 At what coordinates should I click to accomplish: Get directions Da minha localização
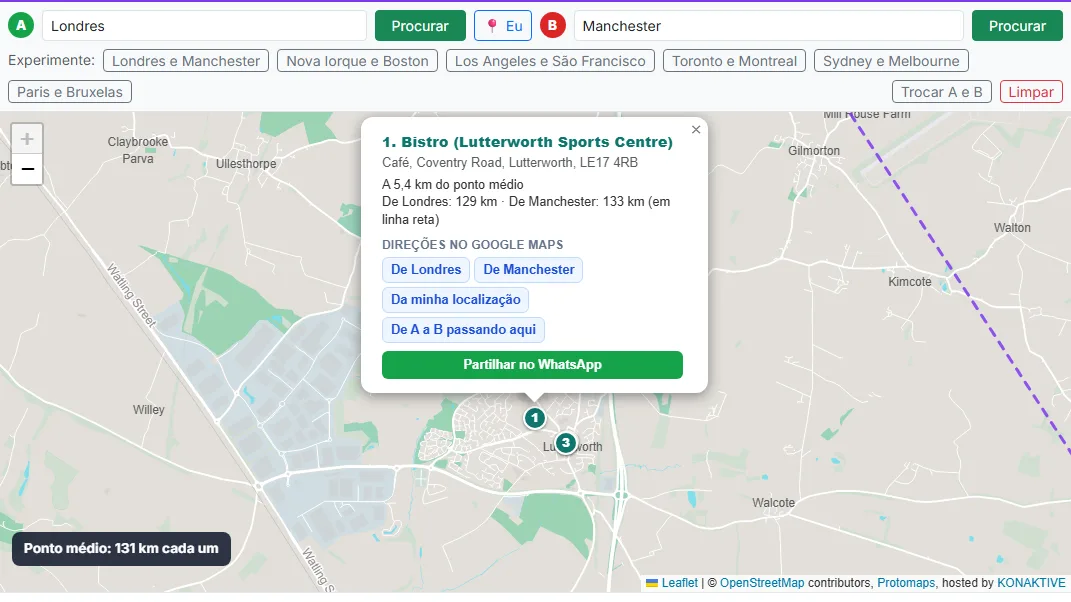tap(456, 299)
